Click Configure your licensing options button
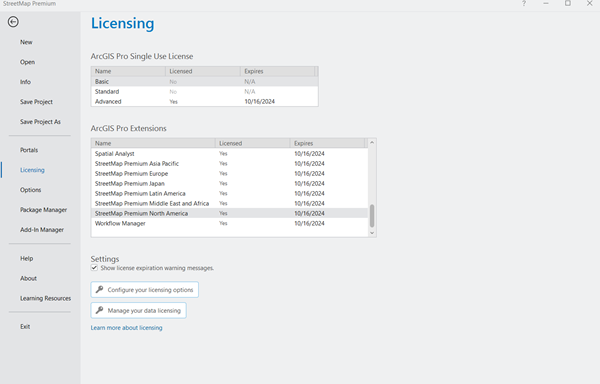Image resolution: width=600 pixels, height=384 pixels. pyautogui.click(x=145, y=290)
